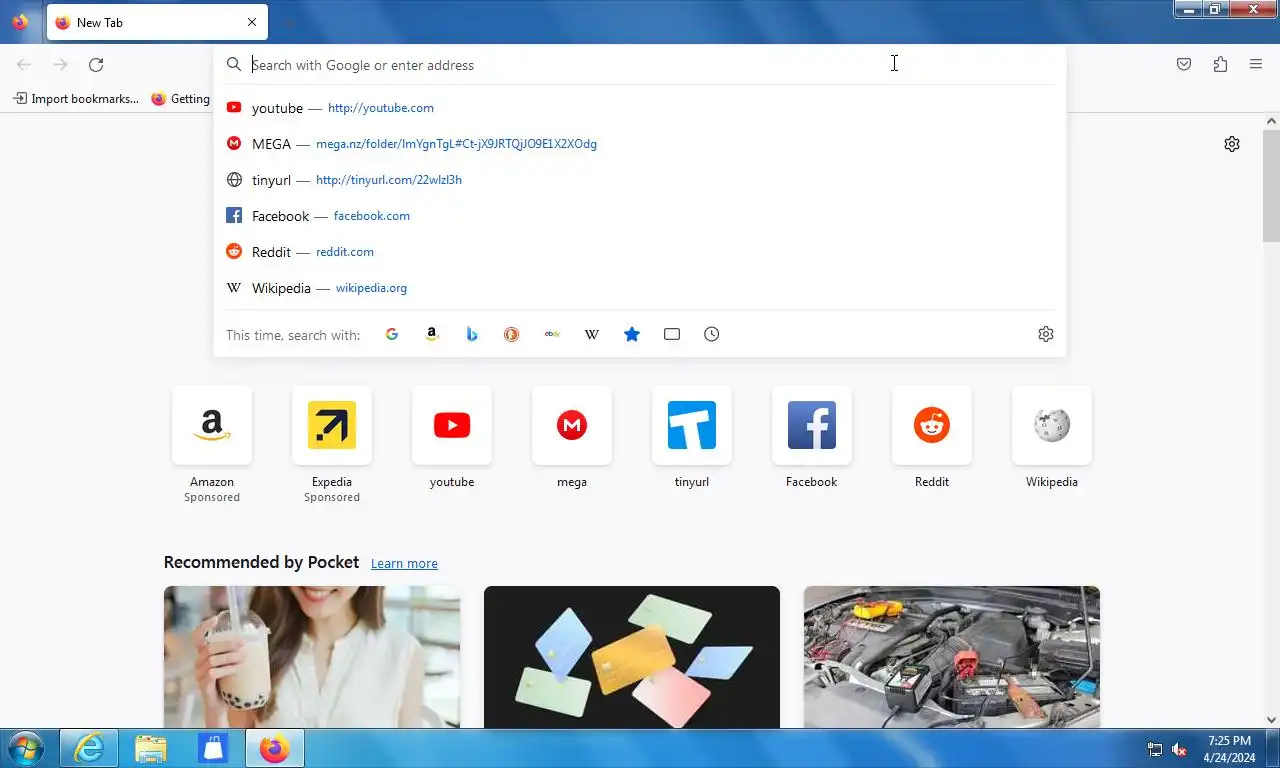Select Wikipedia suggestion wikipedia.org
Viewport: 1280px width, 768px height.
640,288
